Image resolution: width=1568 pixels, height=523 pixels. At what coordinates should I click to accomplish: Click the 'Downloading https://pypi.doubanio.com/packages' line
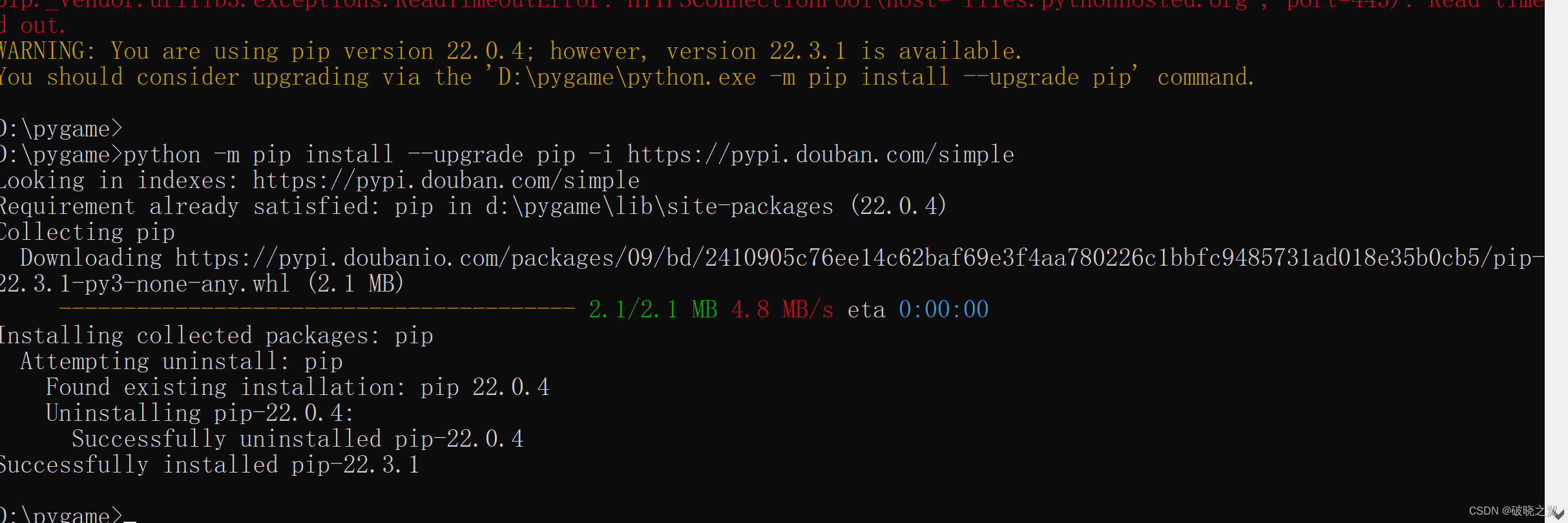(782, 258)
